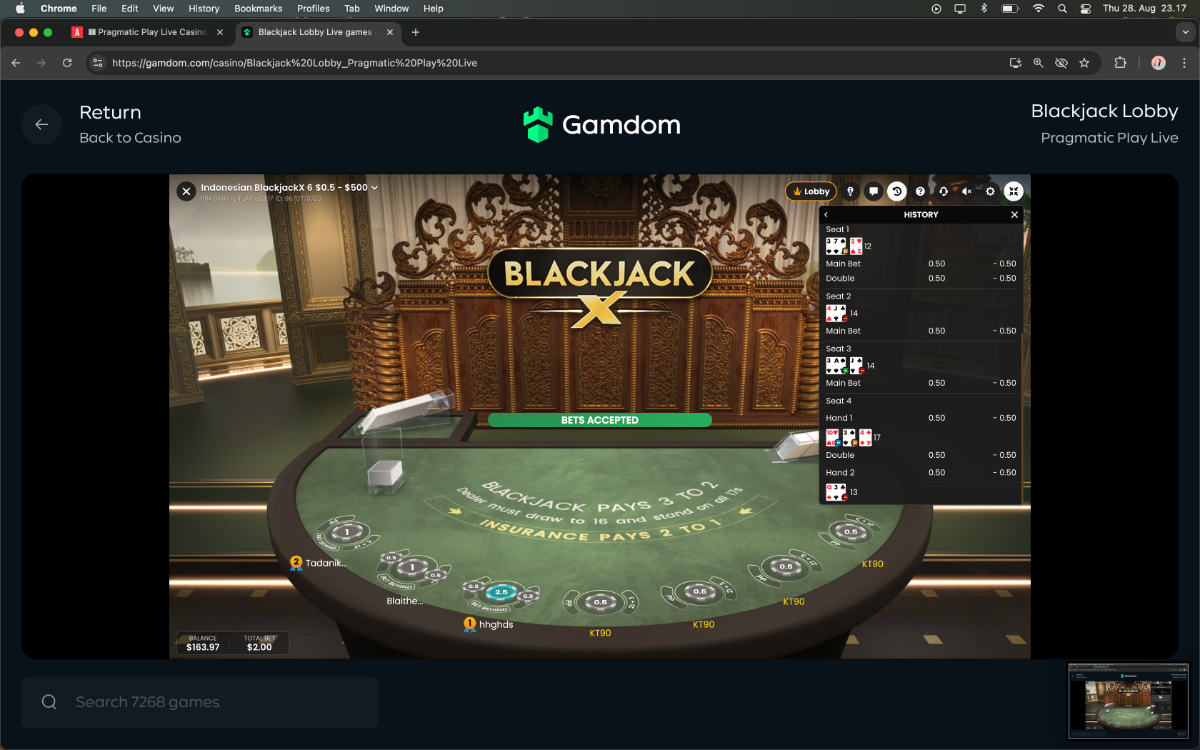Open the live chat bubble icon
Viewport: 1200px width, 750px height.
click(x=873, y=191)
